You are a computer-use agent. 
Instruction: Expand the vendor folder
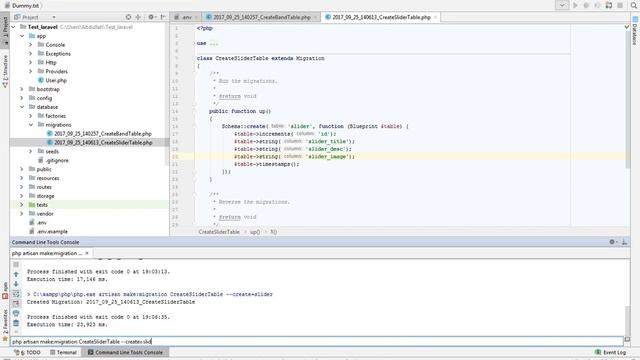tap(22, 213)
